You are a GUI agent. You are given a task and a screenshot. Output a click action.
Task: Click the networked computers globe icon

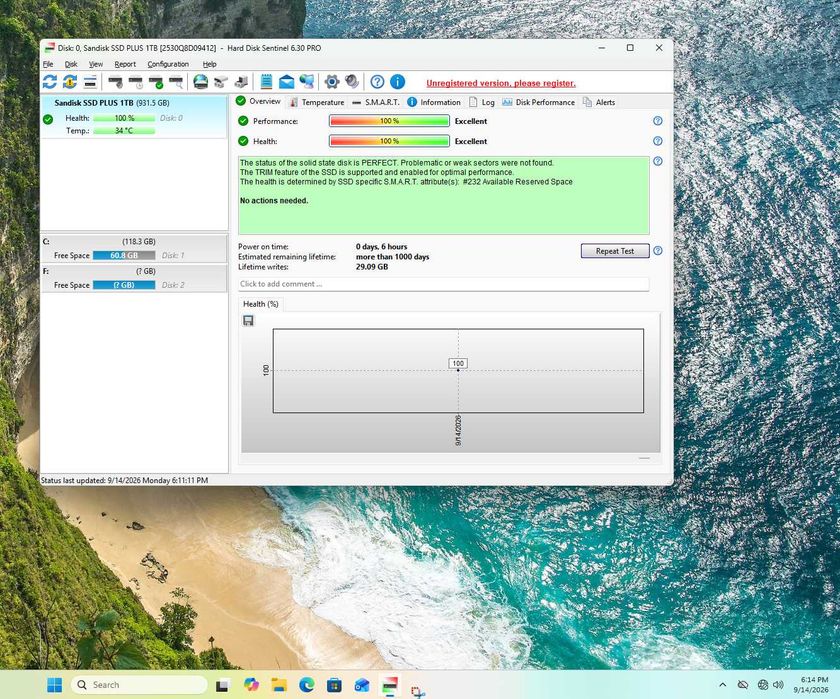coord(306,82)
